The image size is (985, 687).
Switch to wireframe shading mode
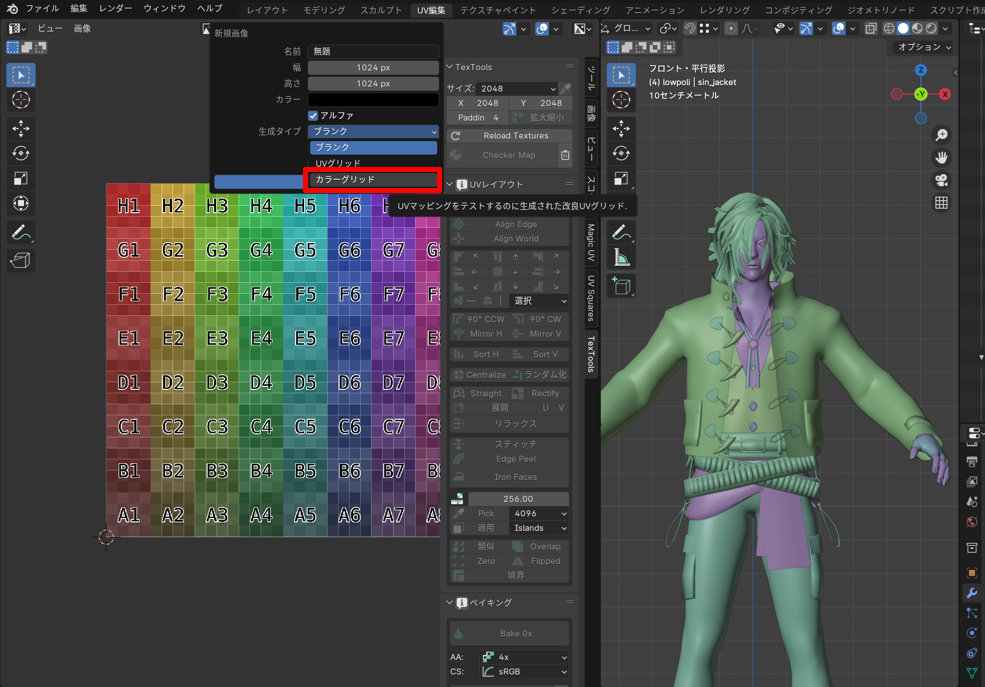tap(889, 29)
